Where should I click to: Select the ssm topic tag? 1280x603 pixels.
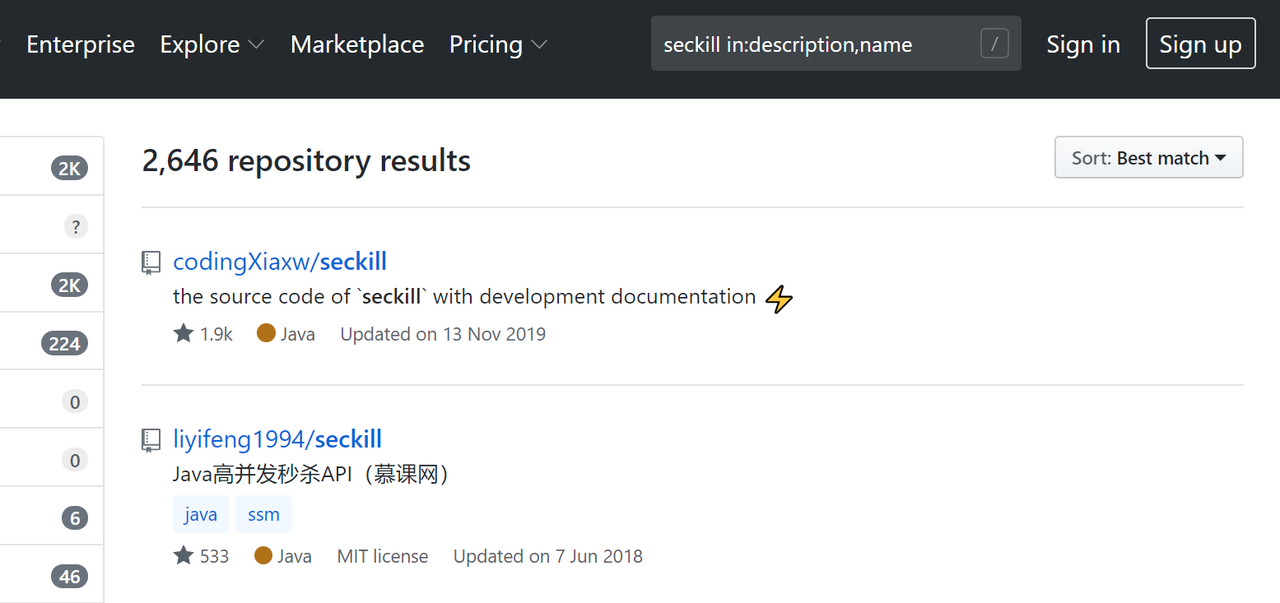[264, 514]
